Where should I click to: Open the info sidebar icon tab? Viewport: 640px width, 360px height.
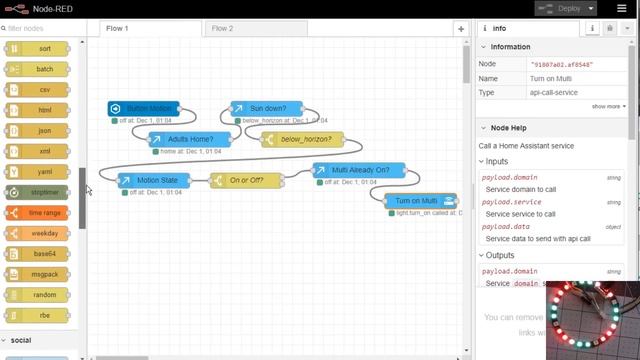(x=592, y=28)
